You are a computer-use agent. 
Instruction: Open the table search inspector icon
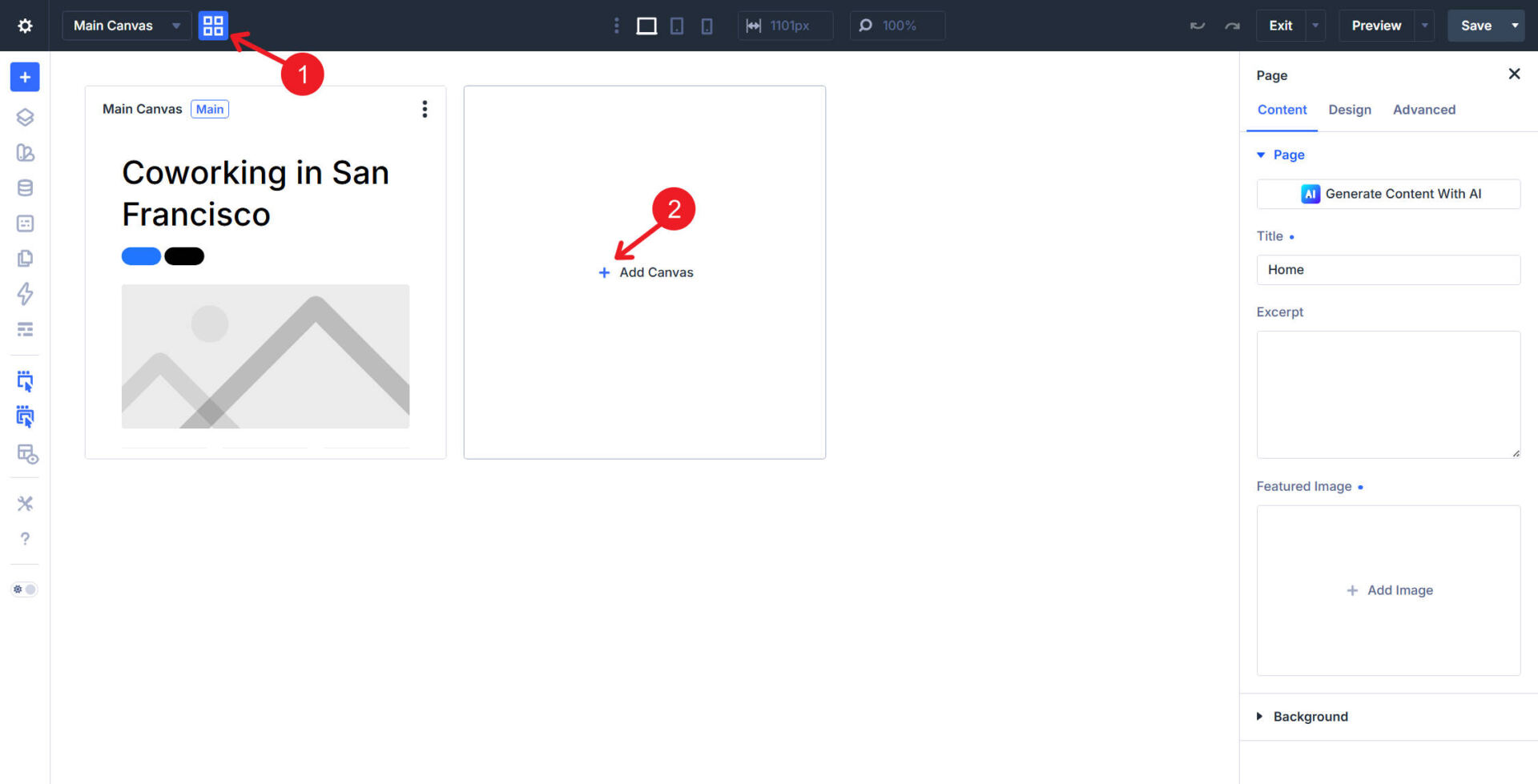[x=27, y=454]
